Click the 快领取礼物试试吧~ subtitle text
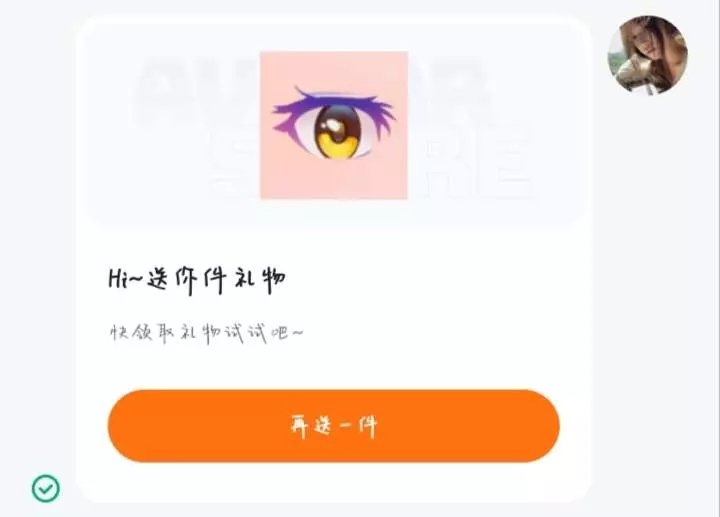 click(x=206, y=333)
